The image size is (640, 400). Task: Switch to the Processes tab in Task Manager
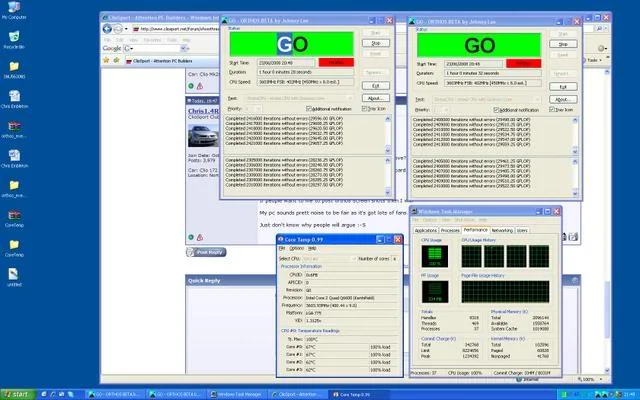[450, 231]
